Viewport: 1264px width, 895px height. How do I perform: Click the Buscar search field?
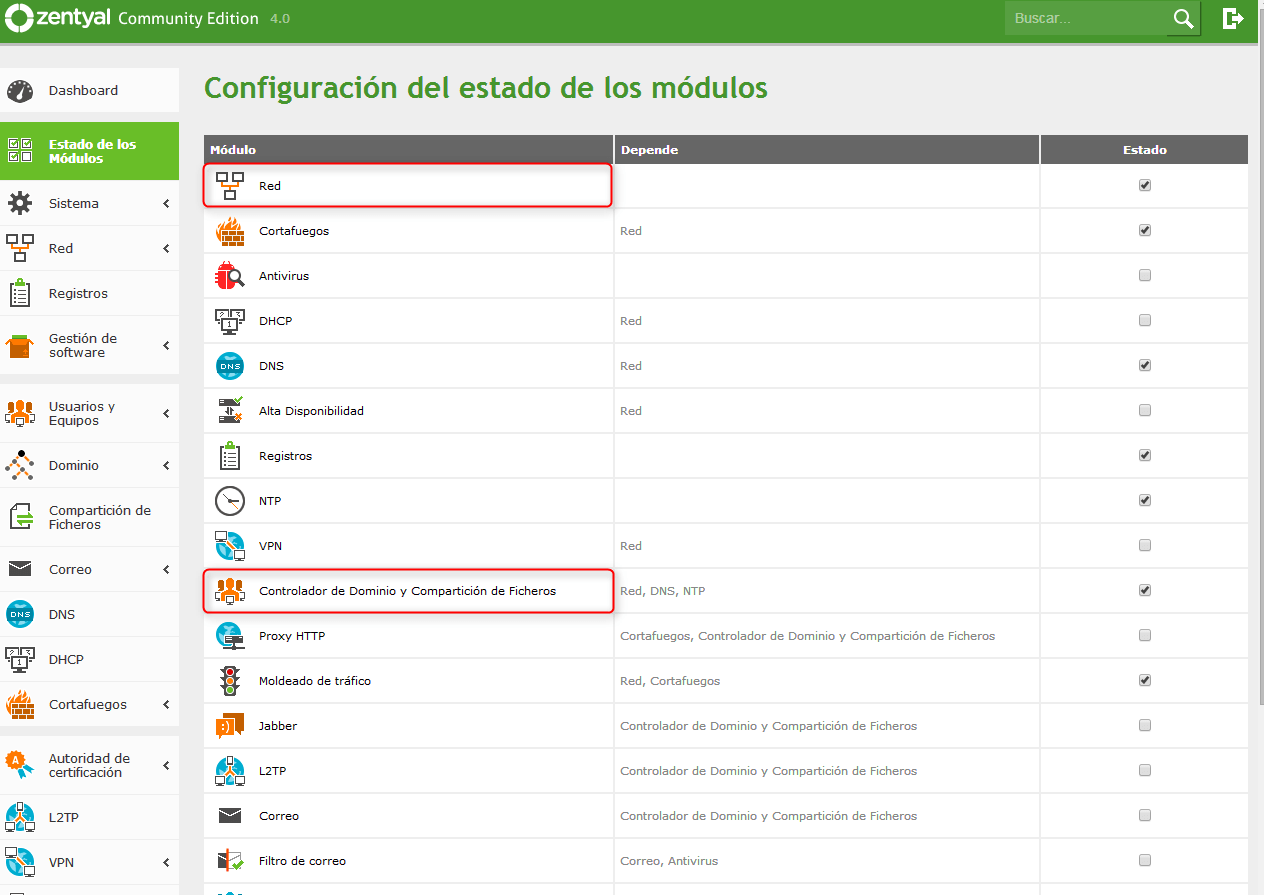coord(1083,19)
